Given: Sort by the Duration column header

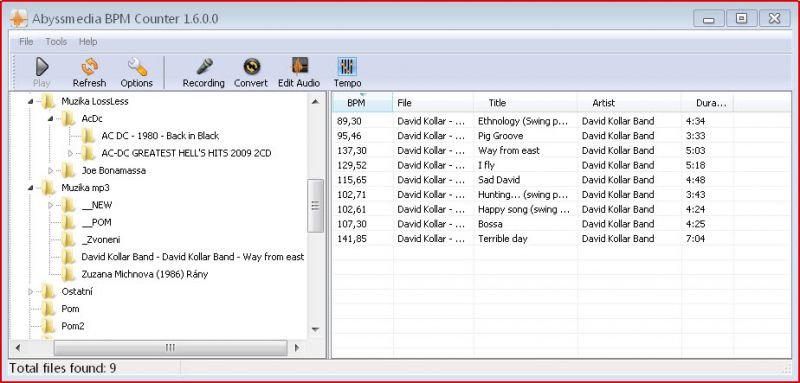Looking at the screenshot, I should [x=708, y=103].
